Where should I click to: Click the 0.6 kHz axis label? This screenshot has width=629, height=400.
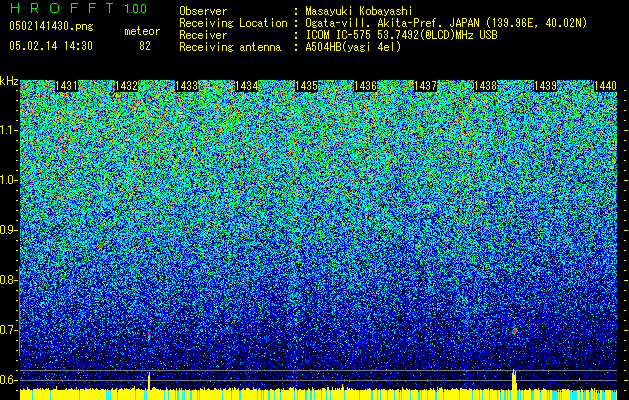8,380
